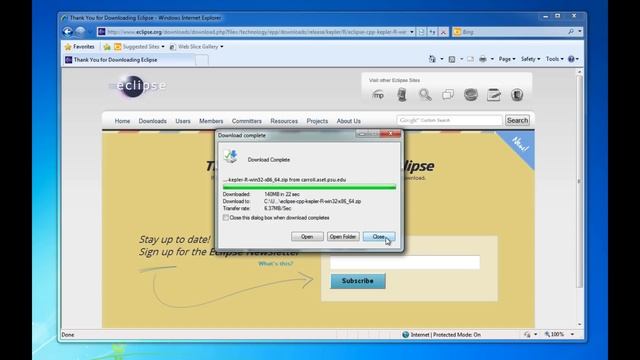This screenshot has width=640, height=360.
Task: Expand the Print button dropdown arrow
Action: pos(492,59)
